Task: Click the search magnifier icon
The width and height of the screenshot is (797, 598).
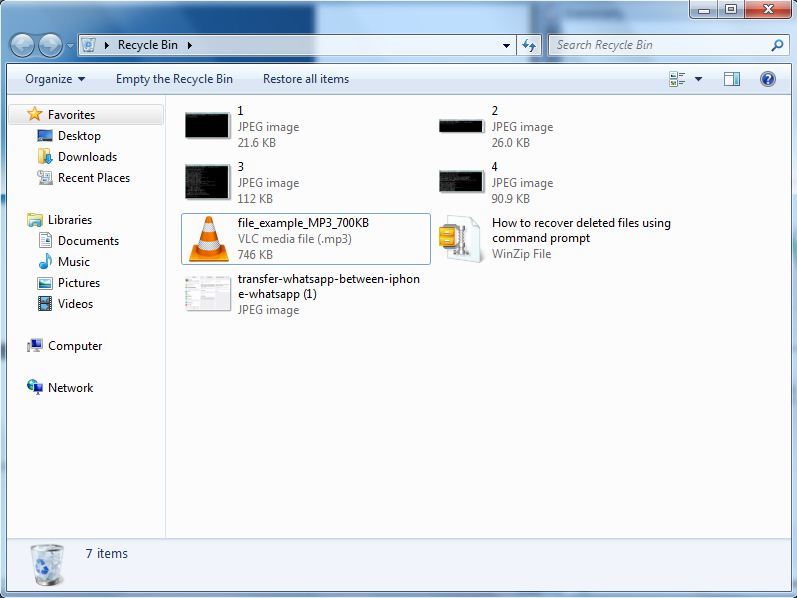Action: [777, 45]
